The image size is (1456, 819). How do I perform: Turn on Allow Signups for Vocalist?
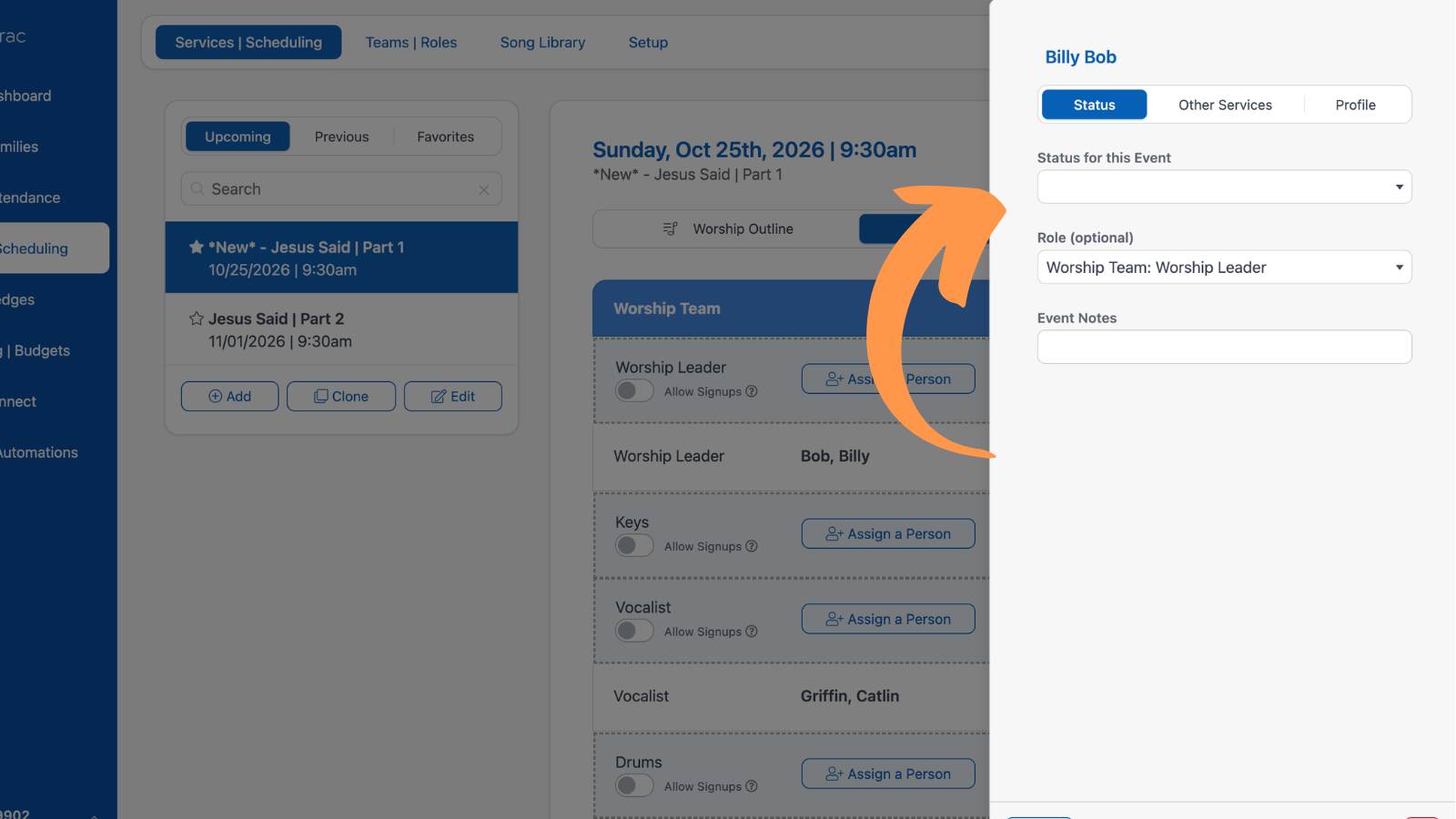coord(634,632)
